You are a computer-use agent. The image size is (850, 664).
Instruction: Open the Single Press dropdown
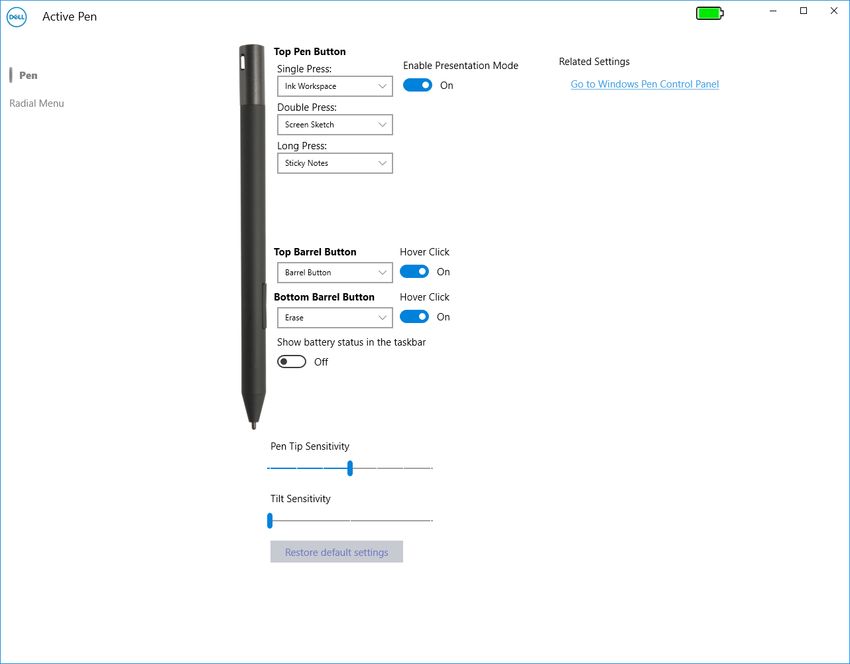(x=334, y=86)
